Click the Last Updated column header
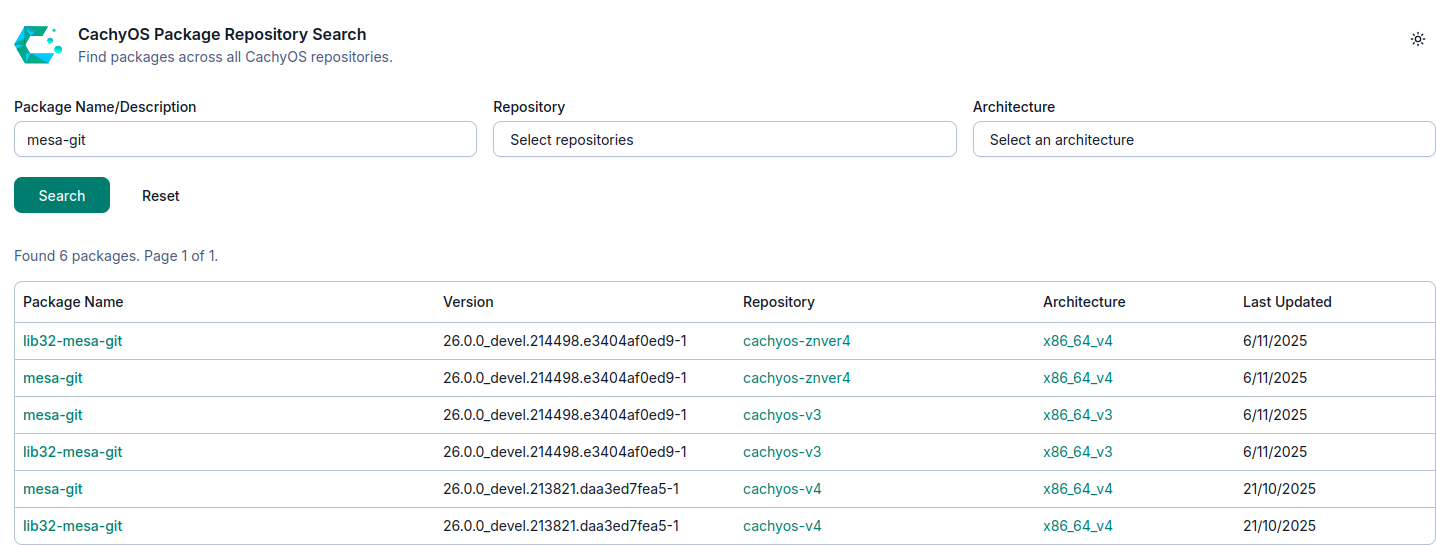The height and width of the screenshot is (545, 1436). (1286, 302)
